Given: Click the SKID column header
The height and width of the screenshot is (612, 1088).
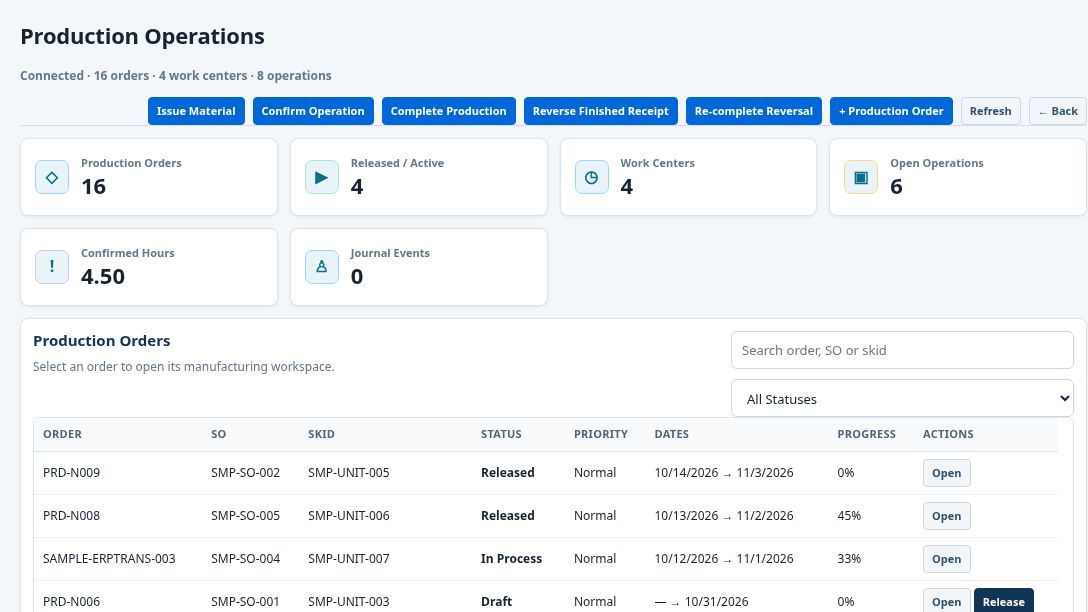Looking at the screenshot, I should point(321,434).
